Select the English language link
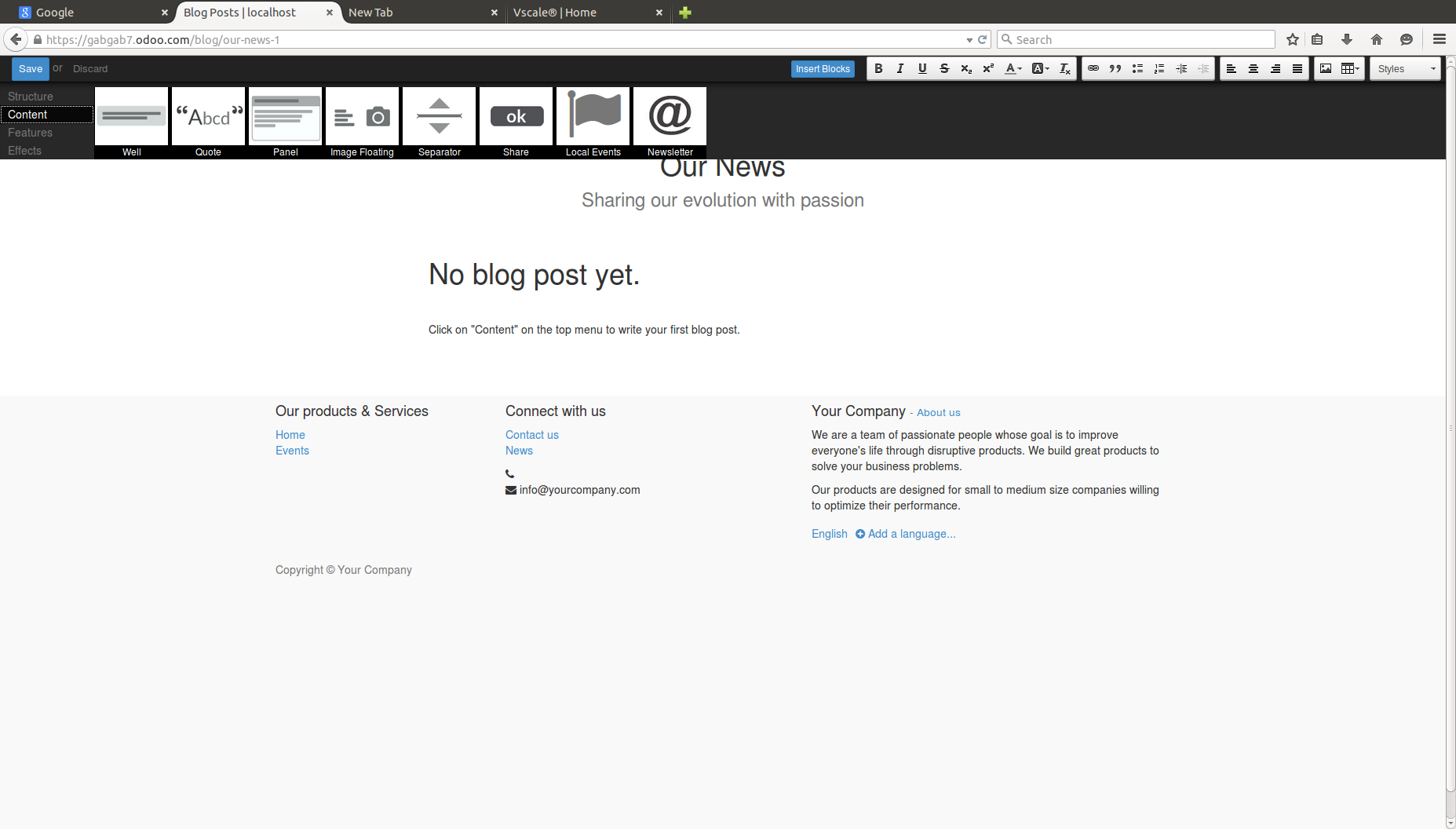The image size is (1456, 829). [x=830, y=534]
